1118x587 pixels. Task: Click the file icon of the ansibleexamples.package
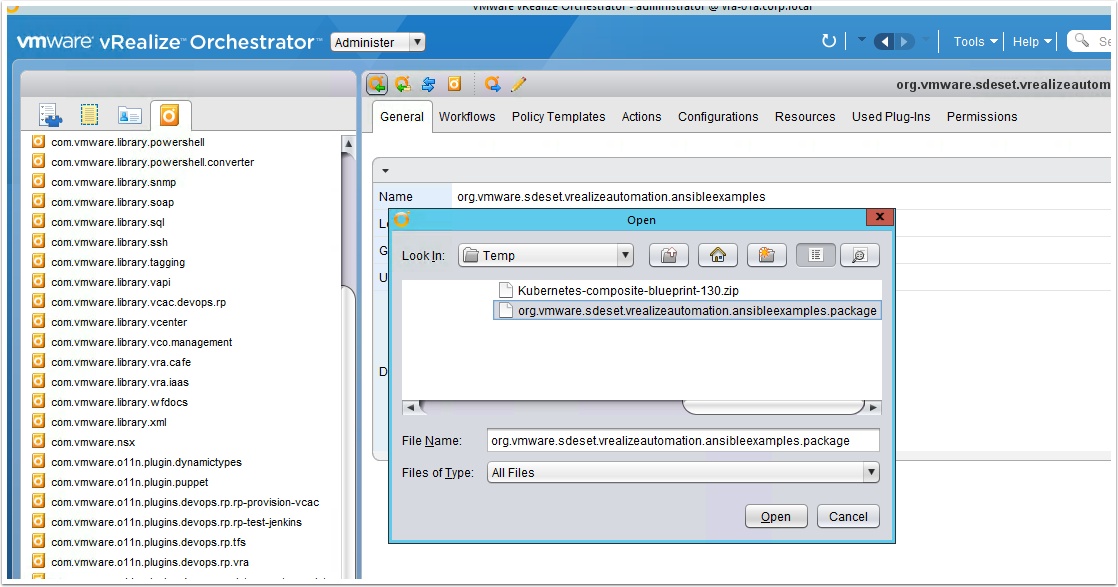point(506,310)
